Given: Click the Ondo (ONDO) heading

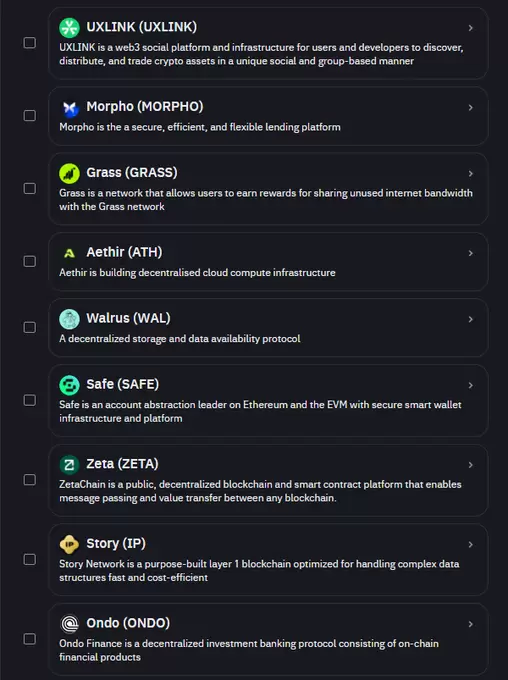Looking at the screenshot, I should [128, 623].
